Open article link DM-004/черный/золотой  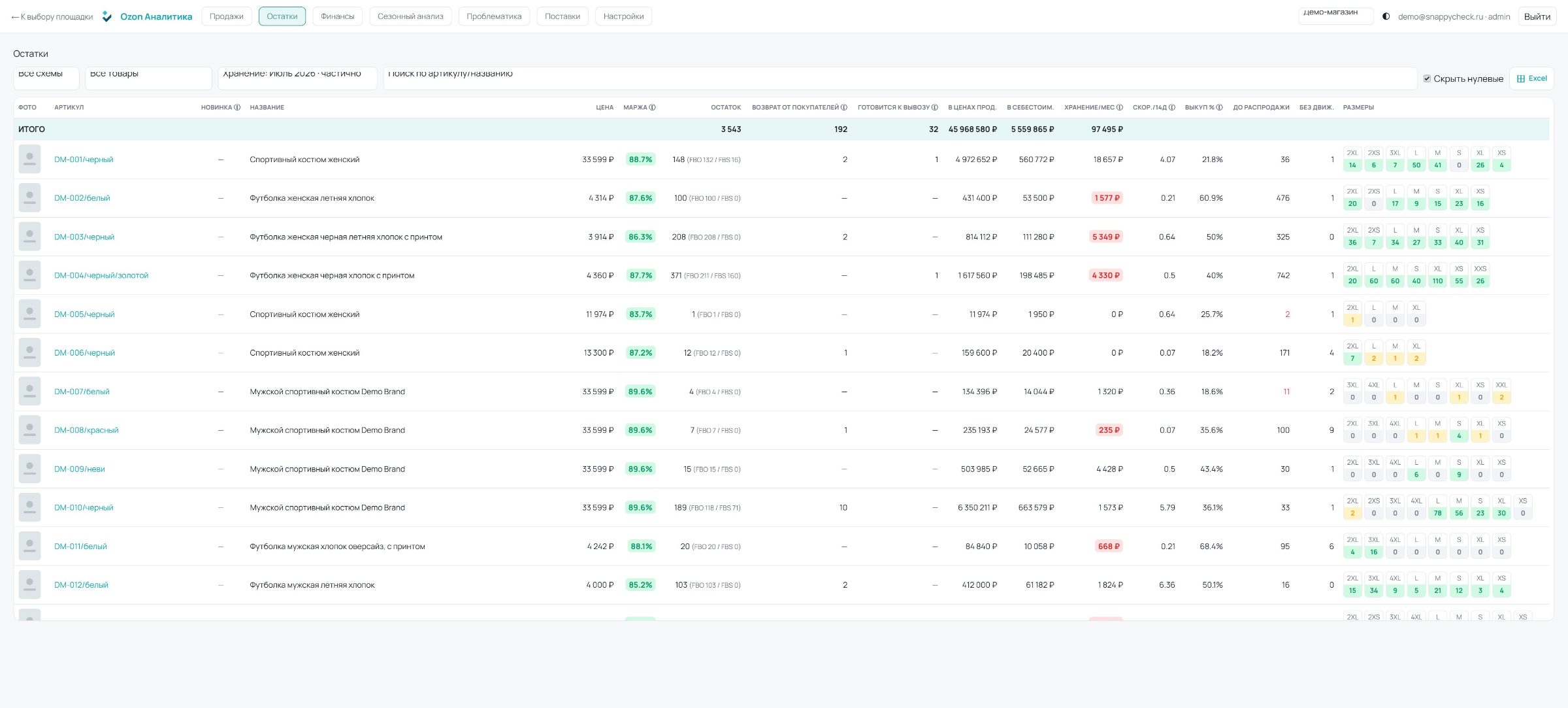(x=101, y=275)
